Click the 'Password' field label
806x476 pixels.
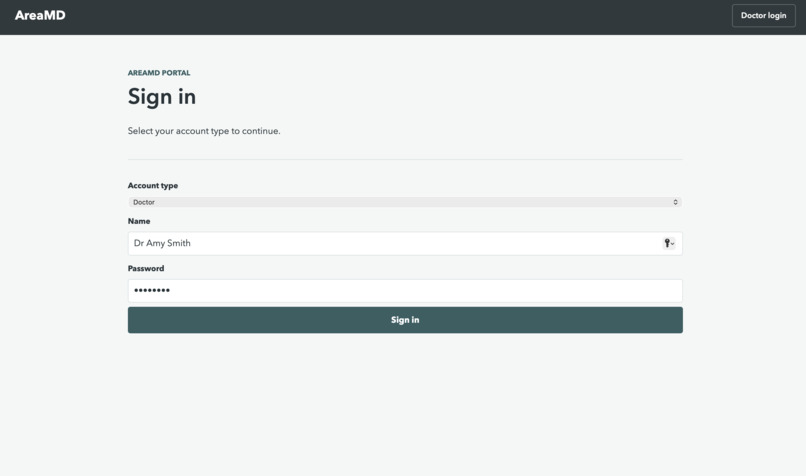pos(146,268)
